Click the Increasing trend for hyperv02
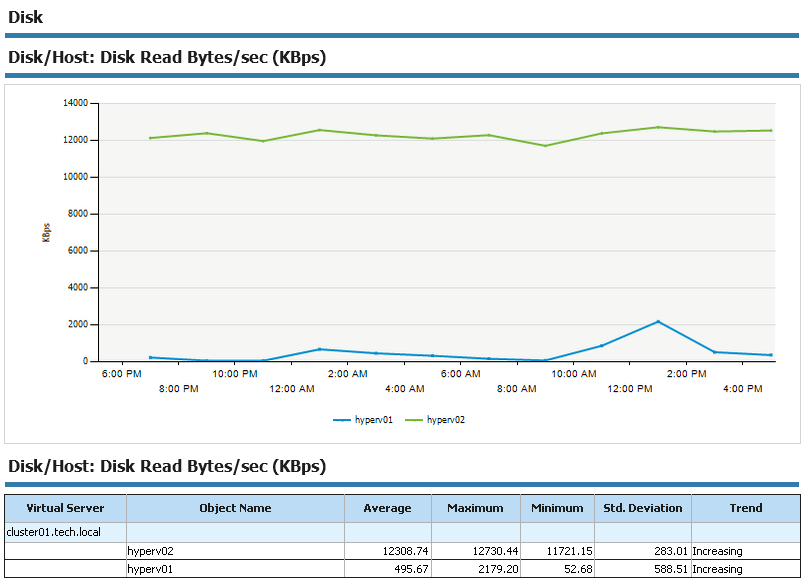Viewport: 803px width, 581px height. tap(717, 551)
